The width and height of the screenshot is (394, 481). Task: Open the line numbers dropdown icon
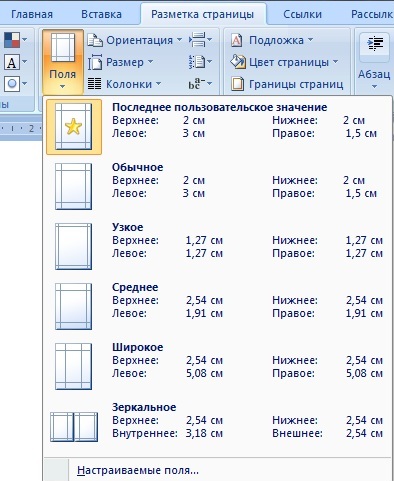point(200,62)
